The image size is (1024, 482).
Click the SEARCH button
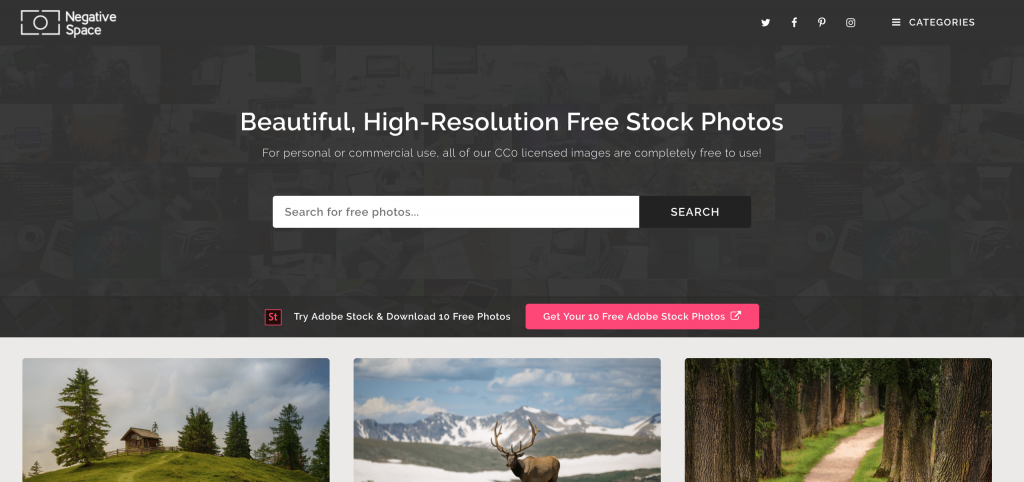pos(695,212)
